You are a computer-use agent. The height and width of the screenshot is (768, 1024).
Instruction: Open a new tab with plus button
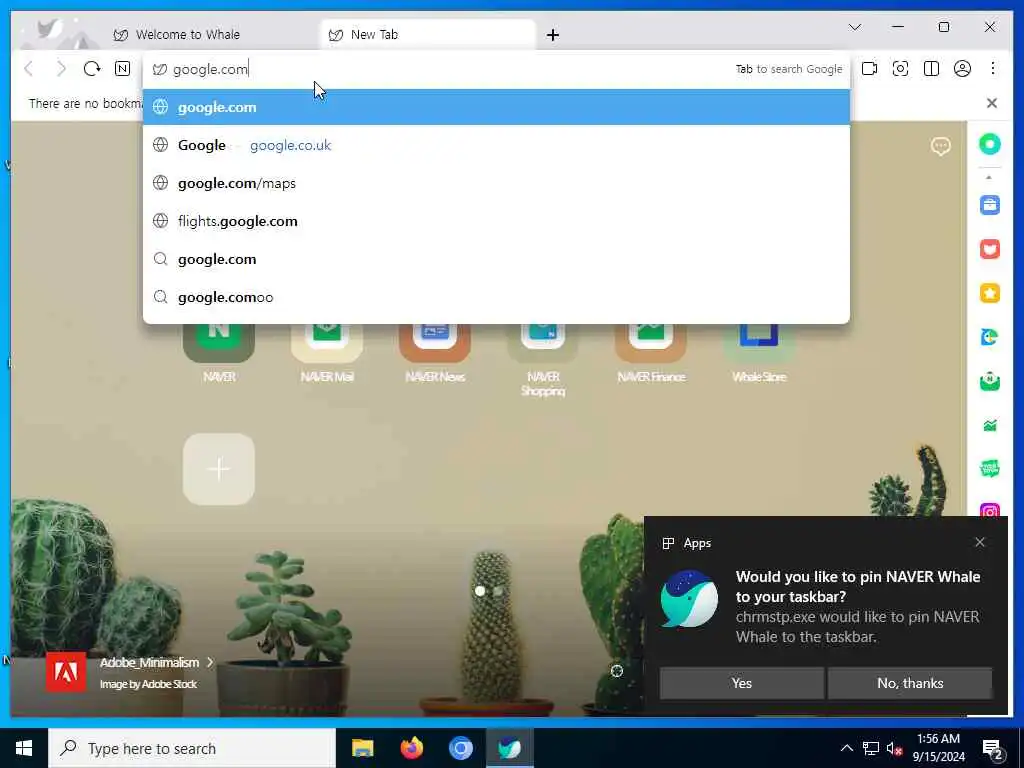point(552,35)
